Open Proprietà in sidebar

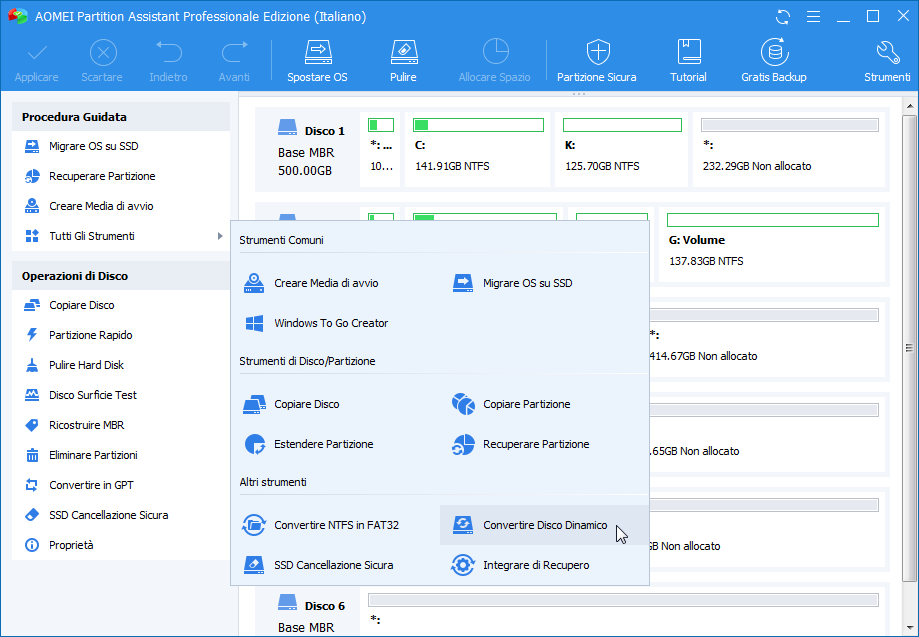point(120,544)
